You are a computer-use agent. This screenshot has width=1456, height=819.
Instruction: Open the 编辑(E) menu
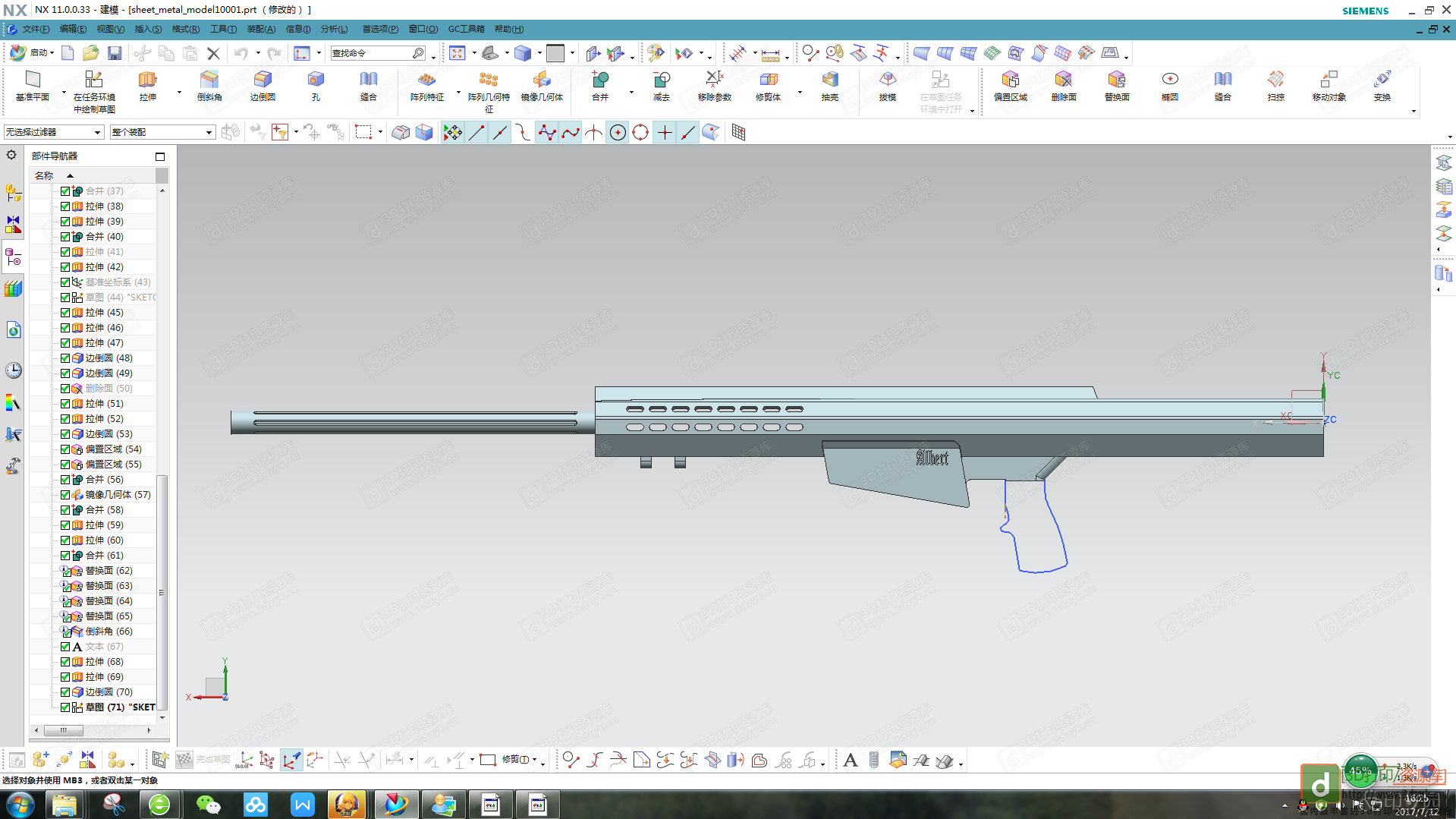click(x=73, y=29)
